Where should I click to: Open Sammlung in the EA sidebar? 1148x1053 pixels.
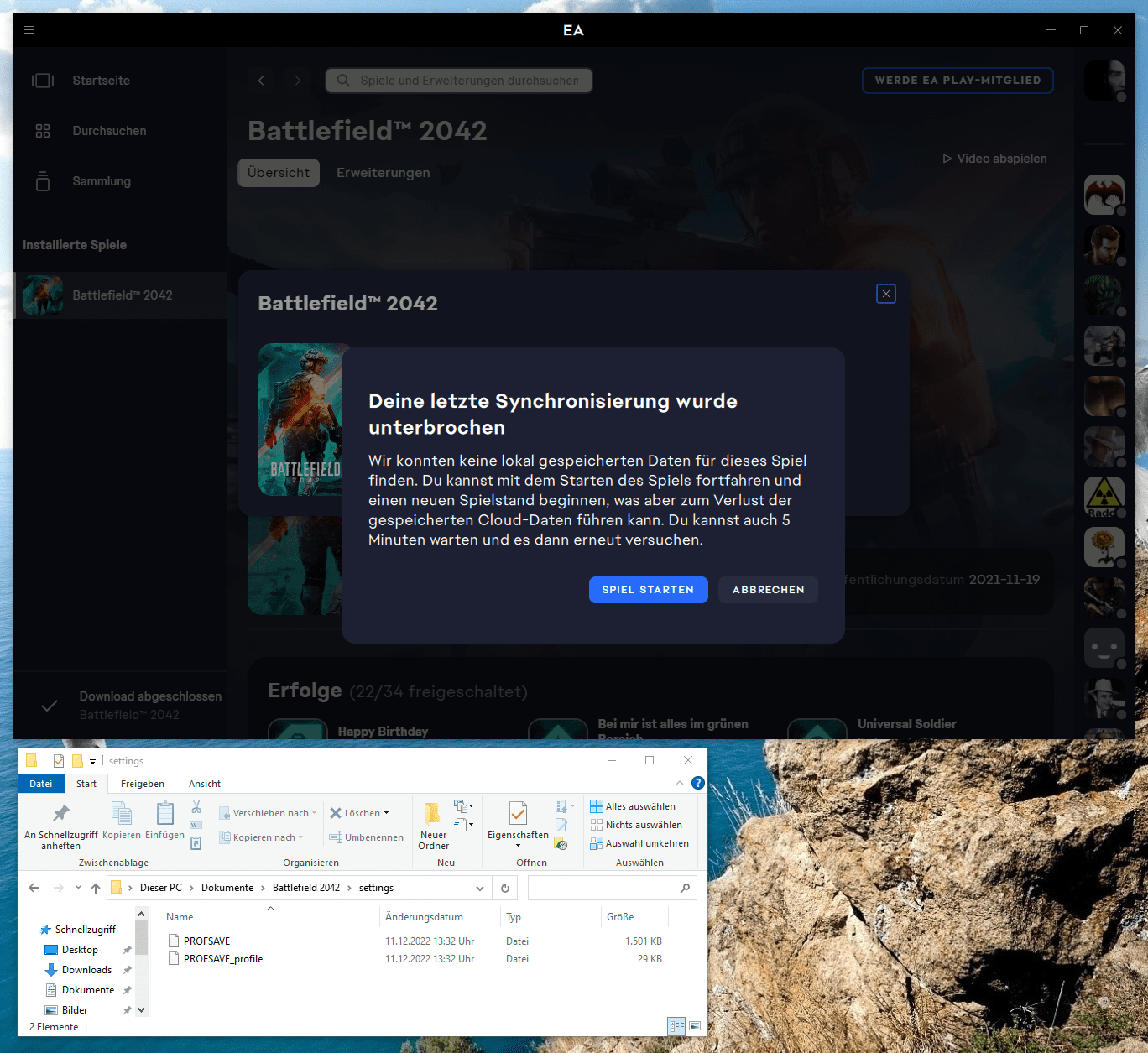(102, 181)
